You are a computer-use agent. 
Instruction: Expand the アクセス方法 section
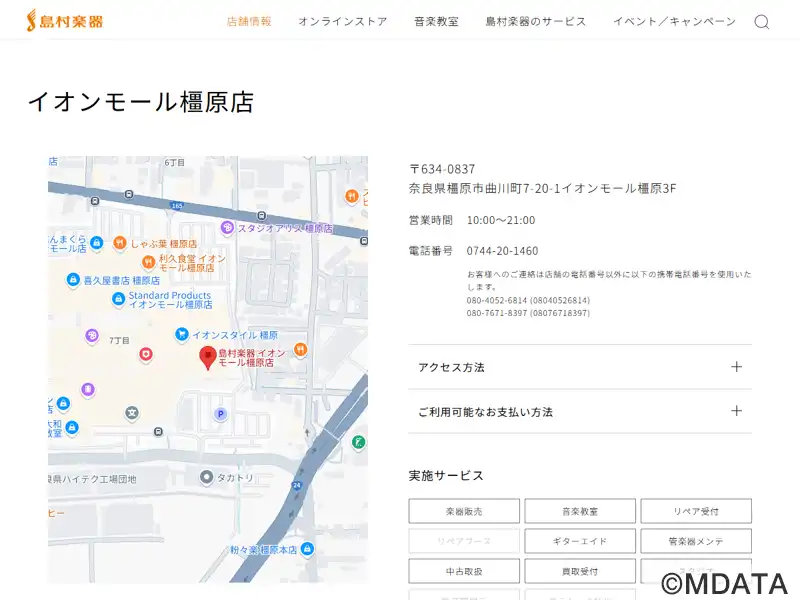click(580, 367)
